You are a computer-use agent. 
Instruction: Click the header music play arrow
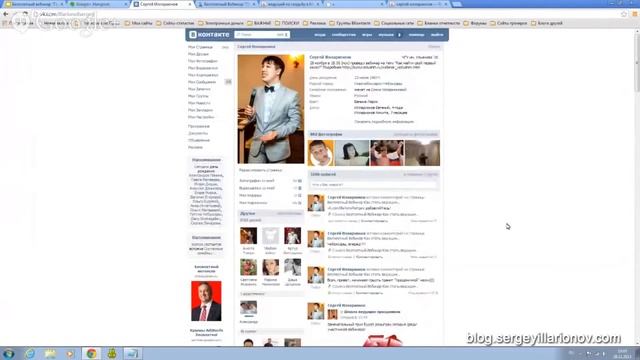pos(400,35)
